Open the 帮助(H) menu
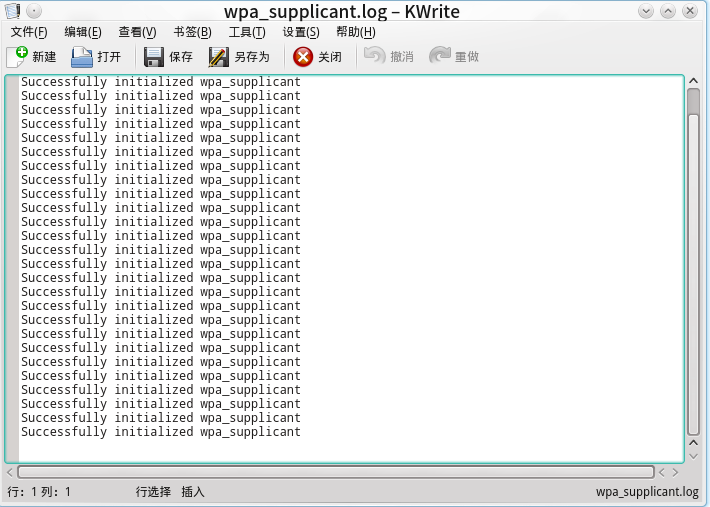Viewport: 710px width, 507px height. point(356,32)
